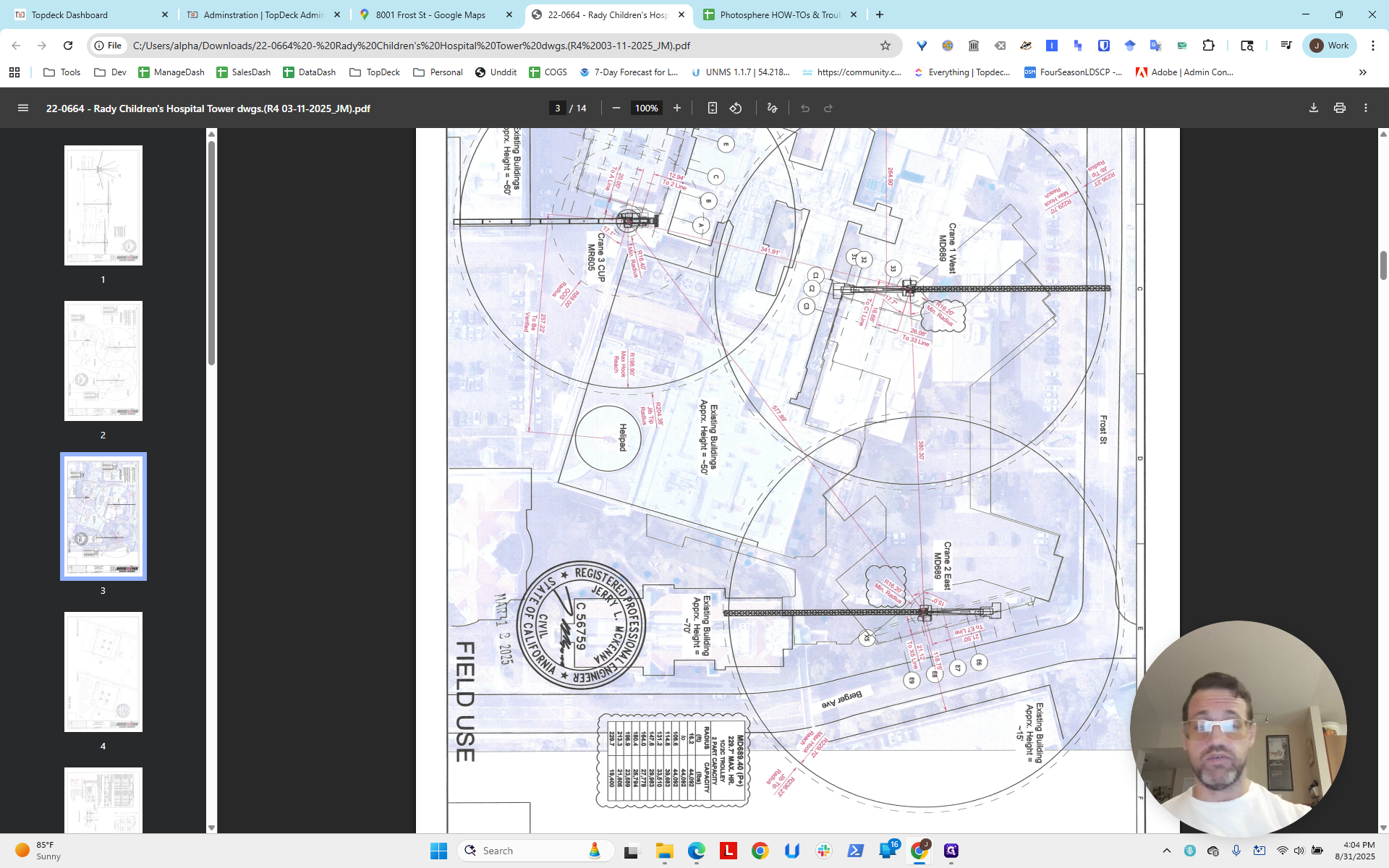Expand the hidden bookmarks chevron
Image resolution: width=1389 pixels, height=868 pixels.
1363,72
